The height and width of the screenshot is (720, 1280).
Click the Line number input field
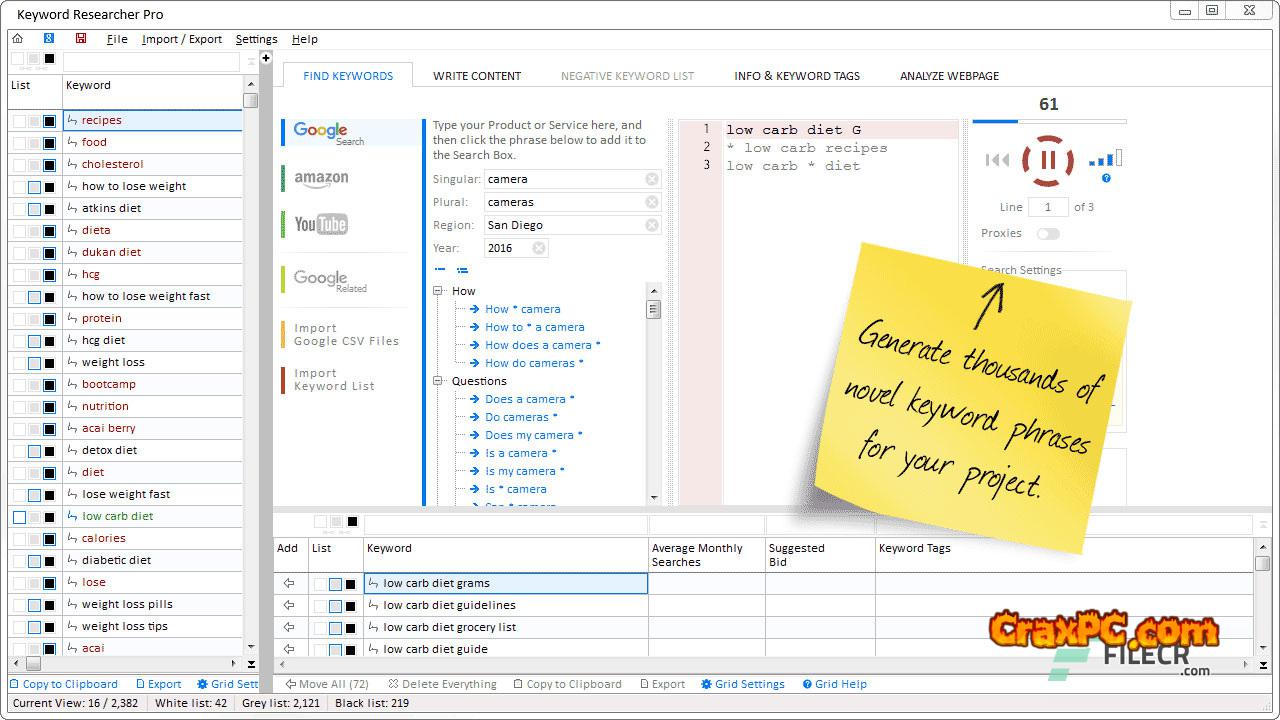pyautogui.click(x=1048, y=207)
